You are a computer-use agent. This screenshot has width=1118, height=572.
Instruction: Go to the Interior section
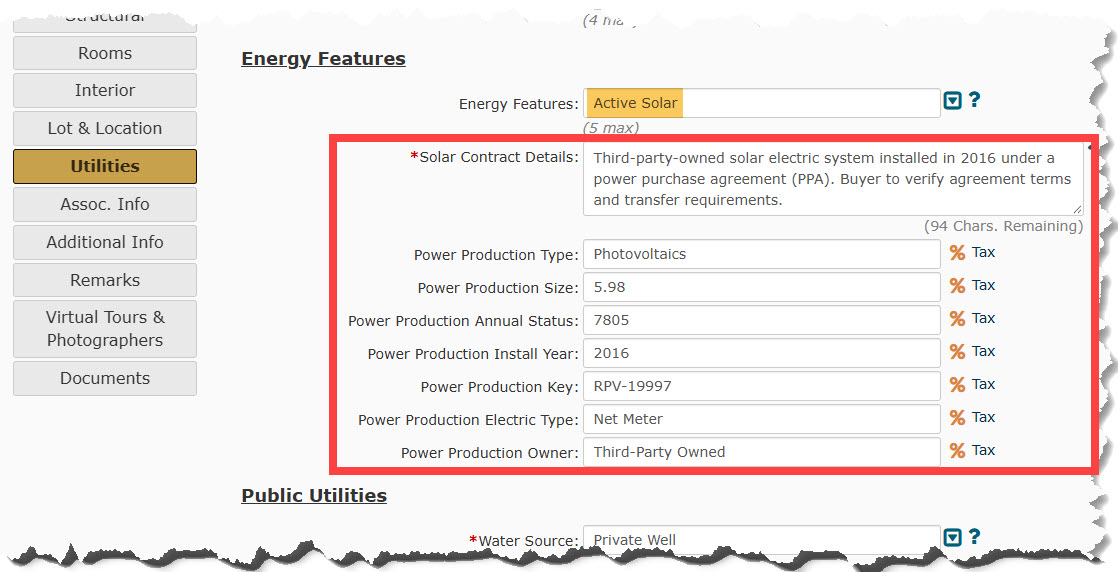(x=105, y=90)
